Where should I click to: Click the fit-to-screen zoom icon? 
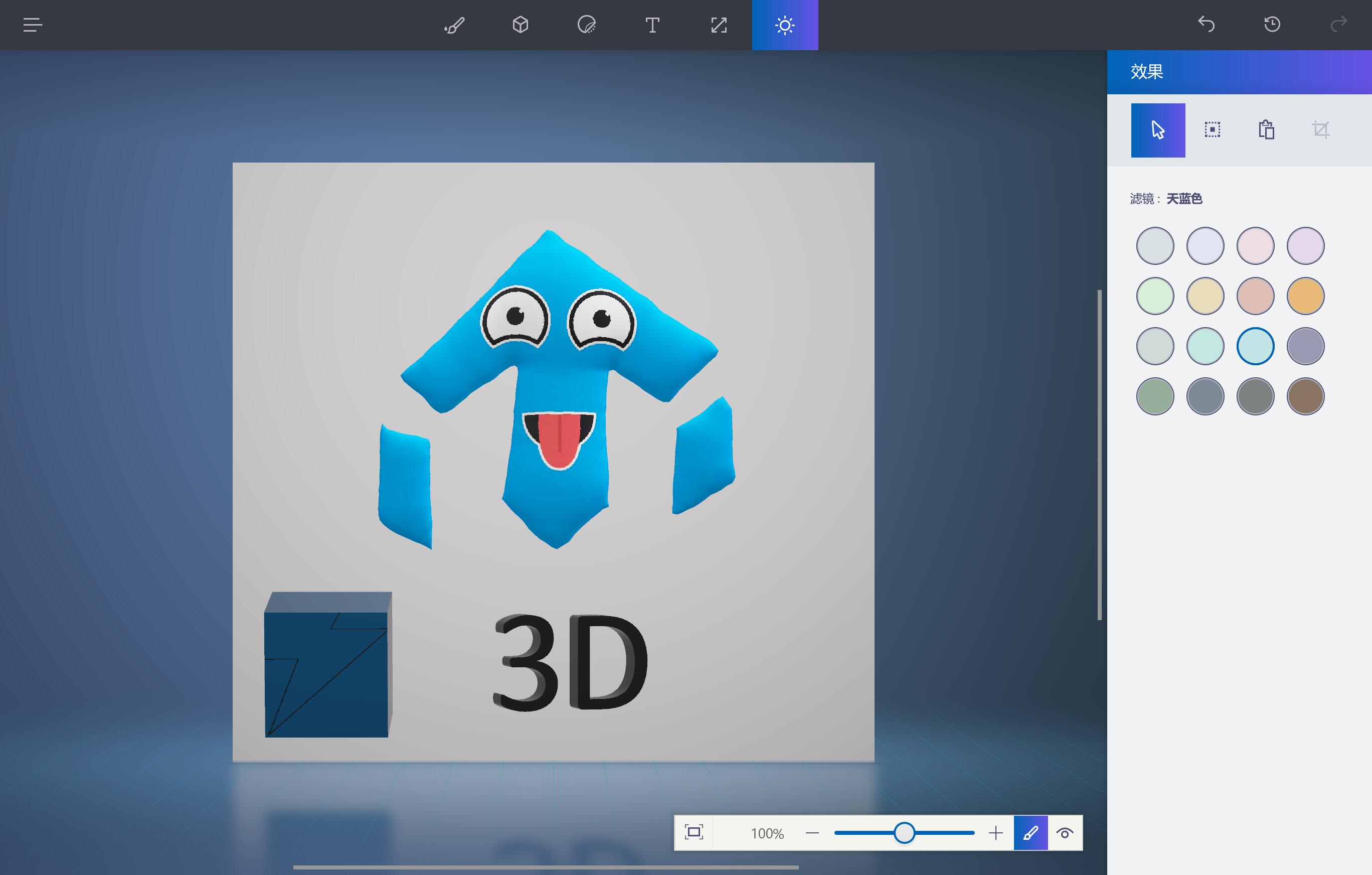(x=694, y=833)
